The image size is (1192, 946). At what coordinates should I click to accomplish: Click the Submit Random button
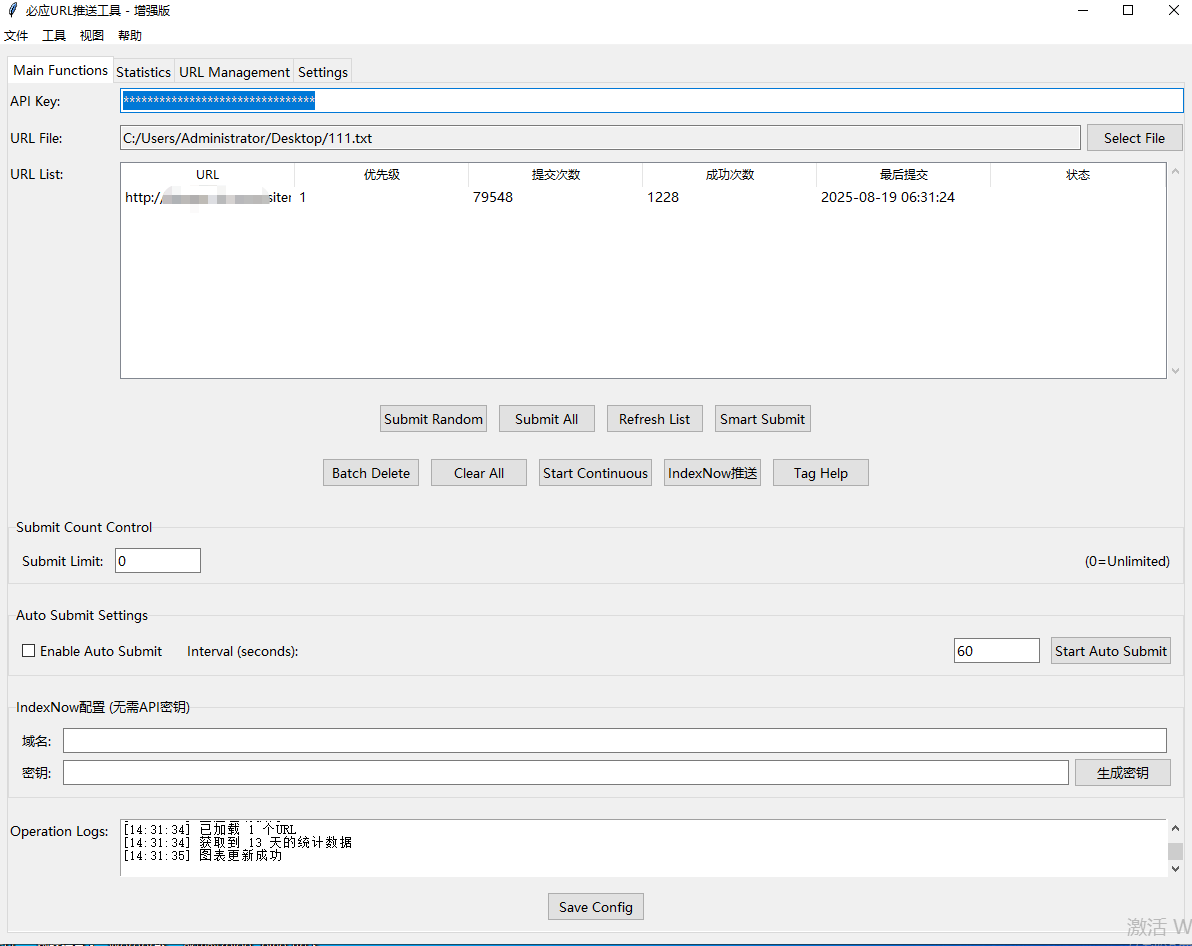coord(433,419)
